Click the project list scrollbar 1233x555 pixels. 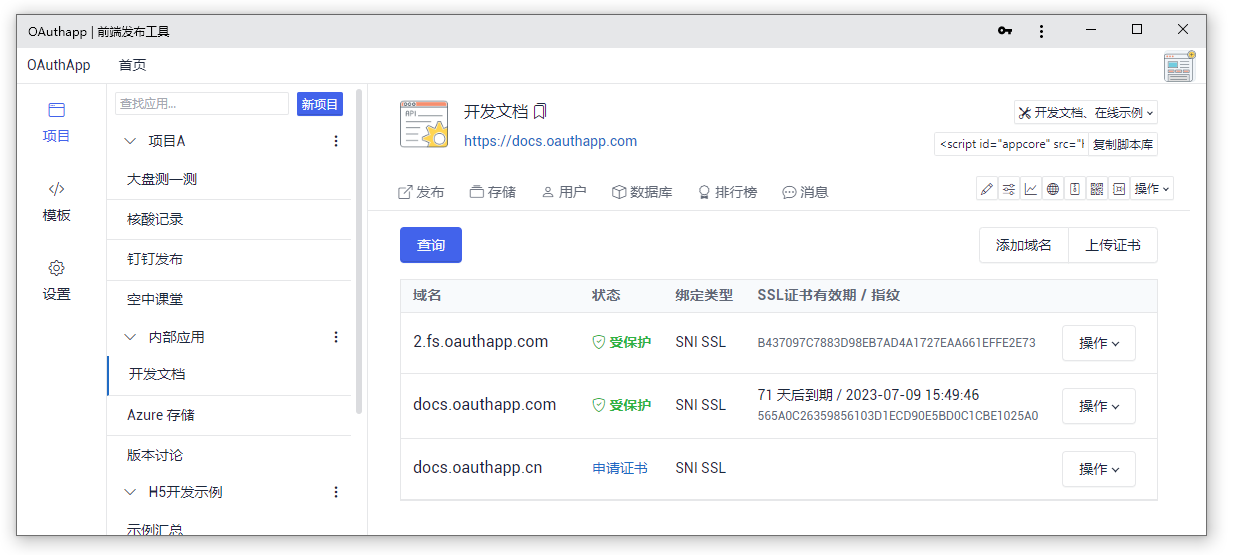click(359, 251)
